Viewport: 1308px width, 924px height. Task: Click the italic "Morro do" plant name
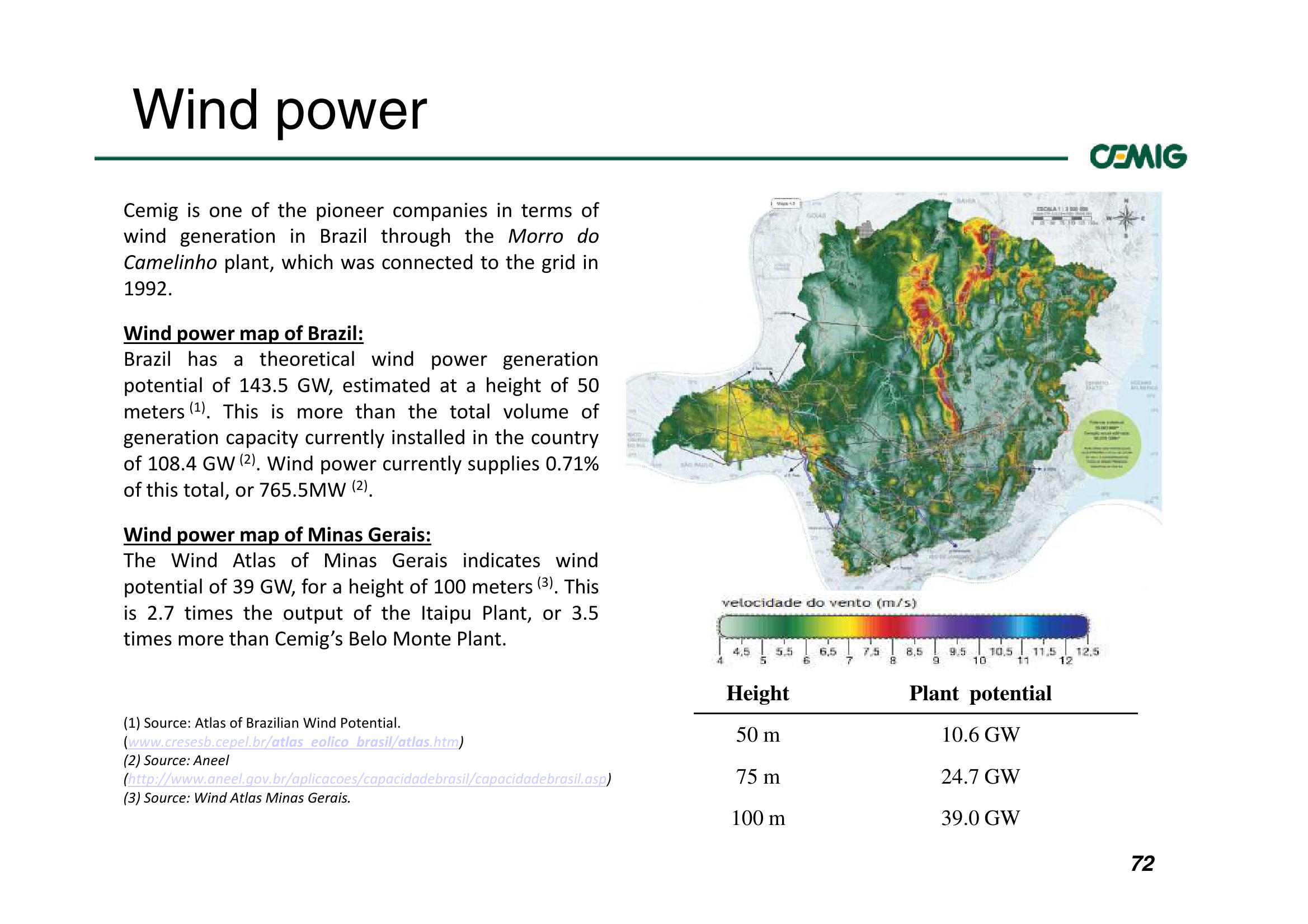[553, 236]
